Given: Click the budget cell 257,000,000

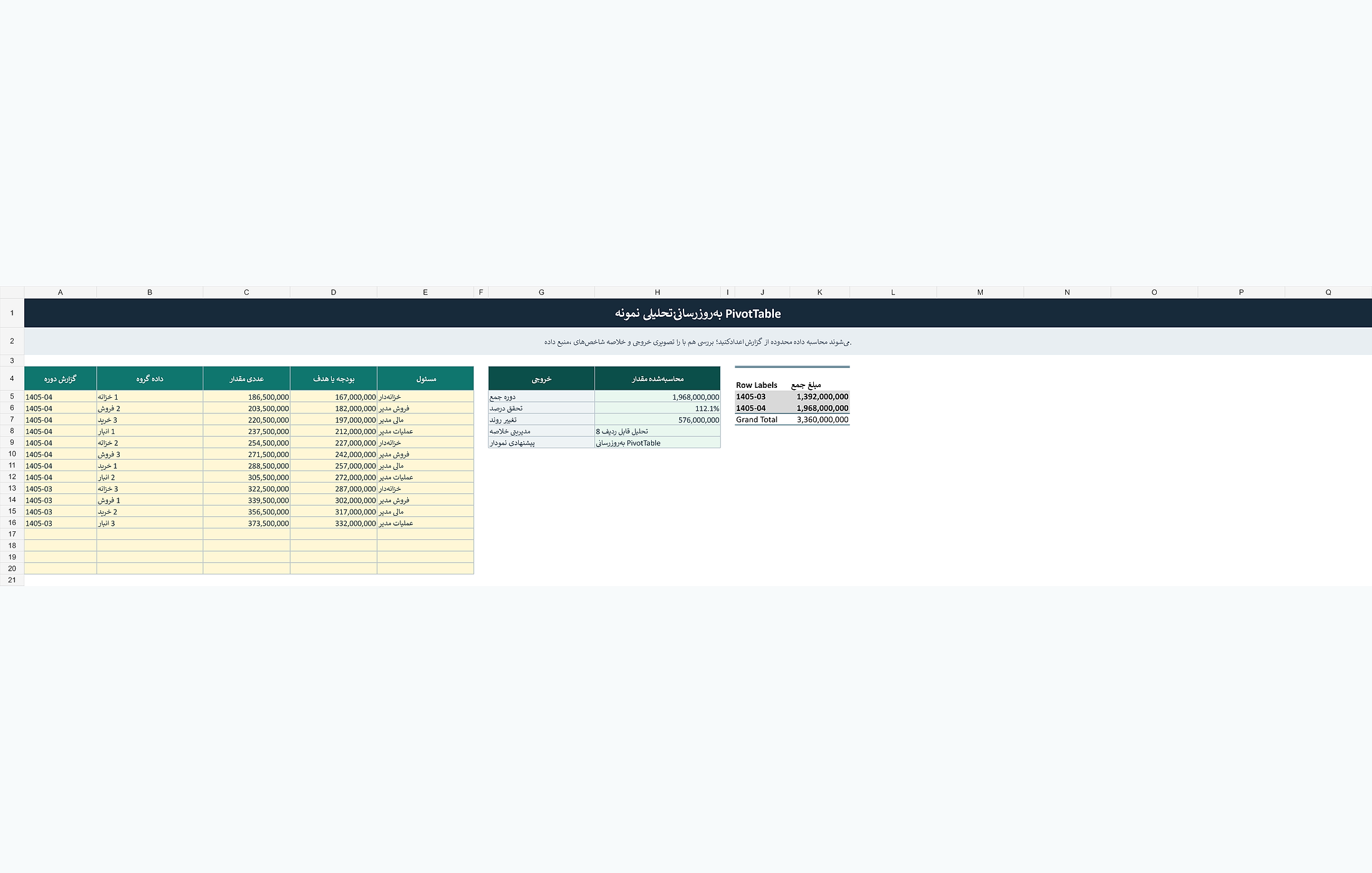Looking at the screenshot, I should pos(334,466).
